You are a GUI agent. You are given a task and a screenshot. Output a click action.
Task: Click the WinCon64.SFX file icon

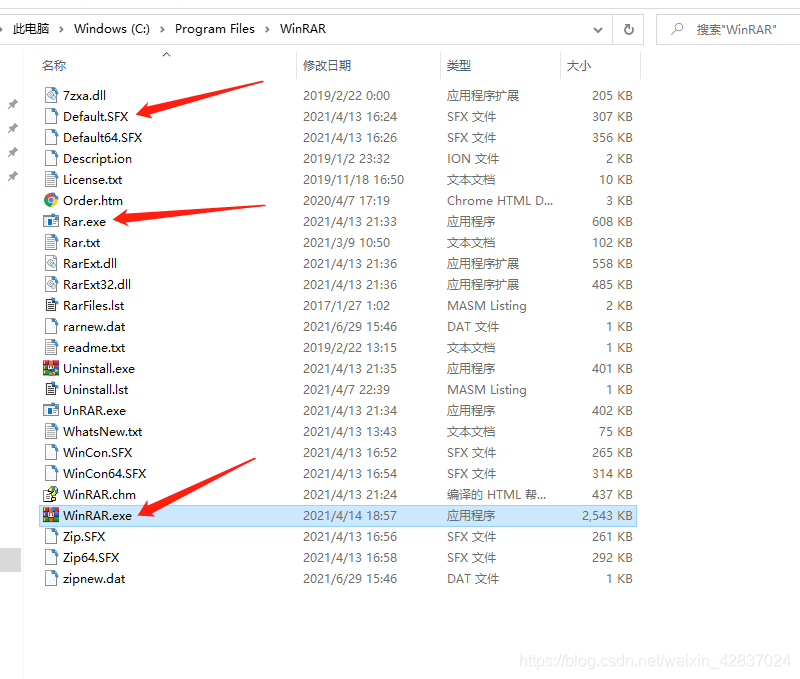point(51,473)
